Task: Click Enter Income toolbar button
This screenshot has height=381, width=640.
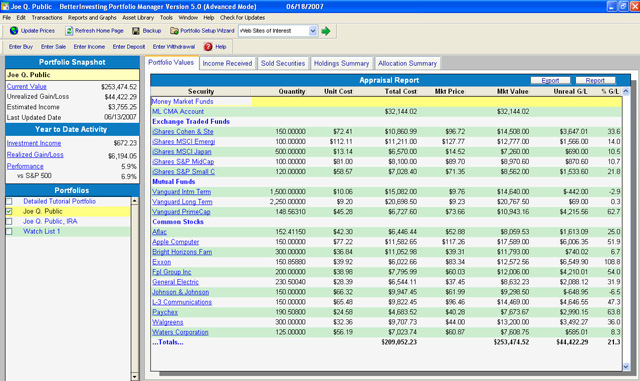Action: (x=89, y=47)
